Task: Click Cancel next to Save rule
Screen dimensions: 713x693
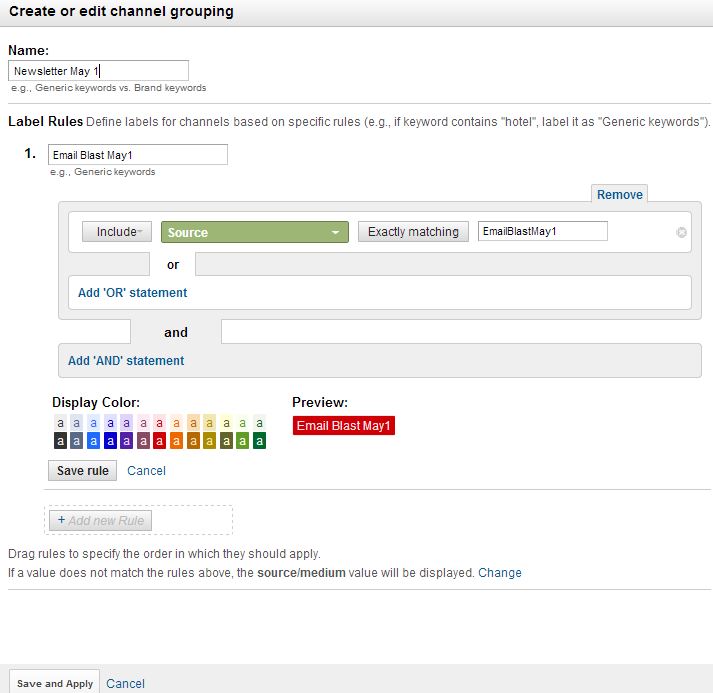Action: (146, 470)
